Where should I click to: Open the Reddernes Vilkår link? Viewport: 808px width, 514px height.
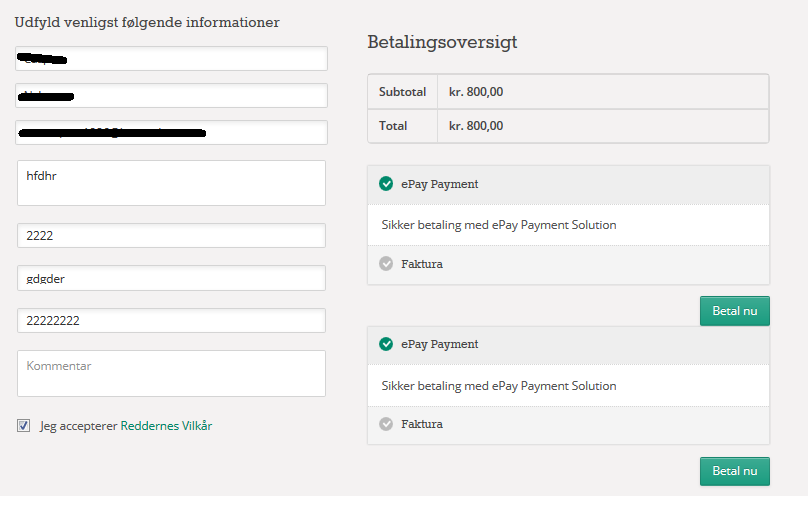click(166, 426)
